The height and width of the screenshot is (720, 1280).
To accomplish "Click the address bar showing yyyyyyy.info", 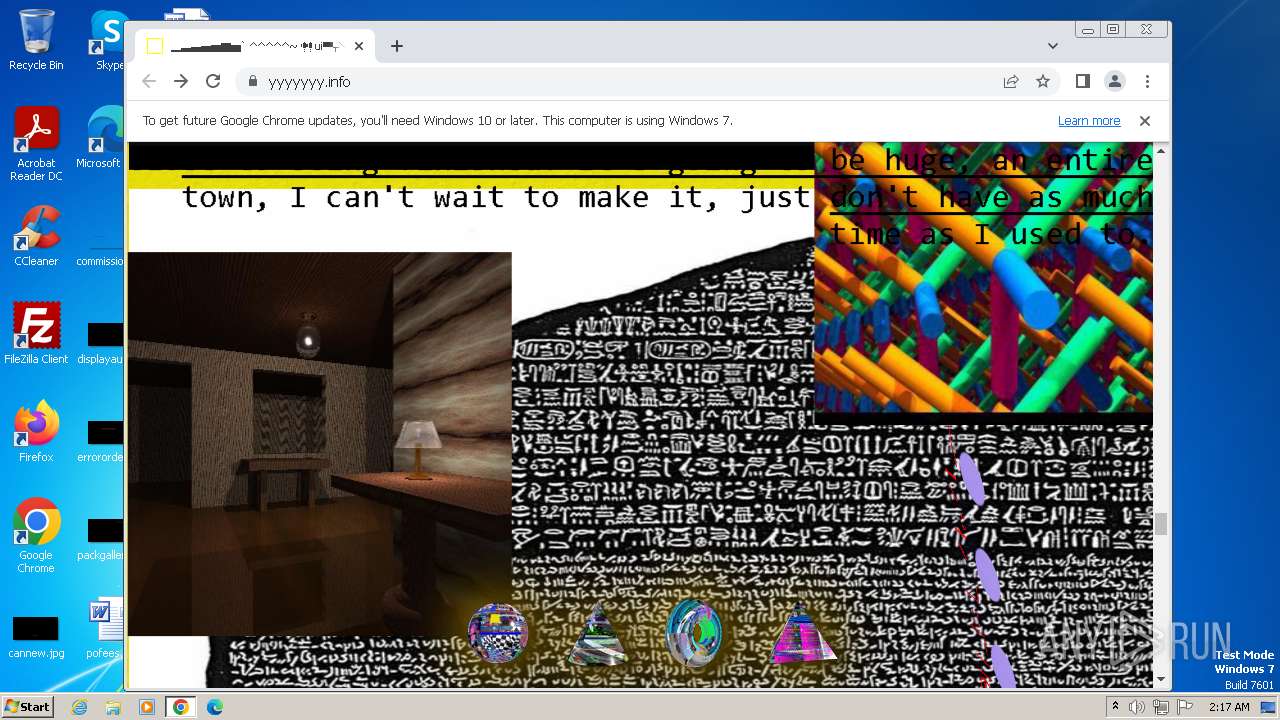I will (648, 82).
